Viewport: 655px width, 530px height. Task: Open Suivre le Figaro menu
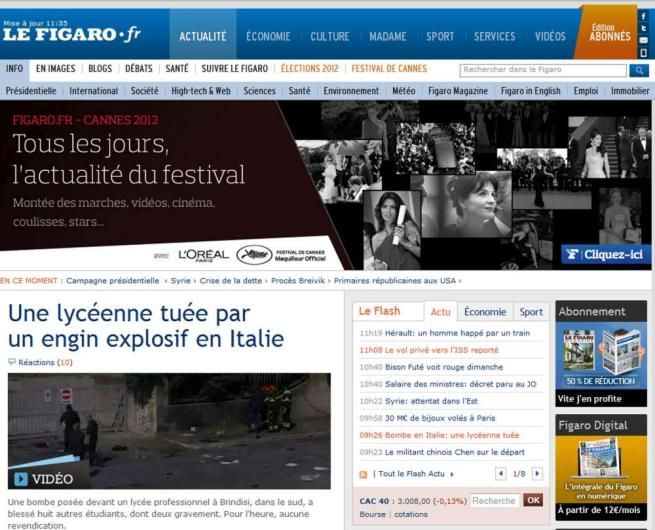[235, 68]
